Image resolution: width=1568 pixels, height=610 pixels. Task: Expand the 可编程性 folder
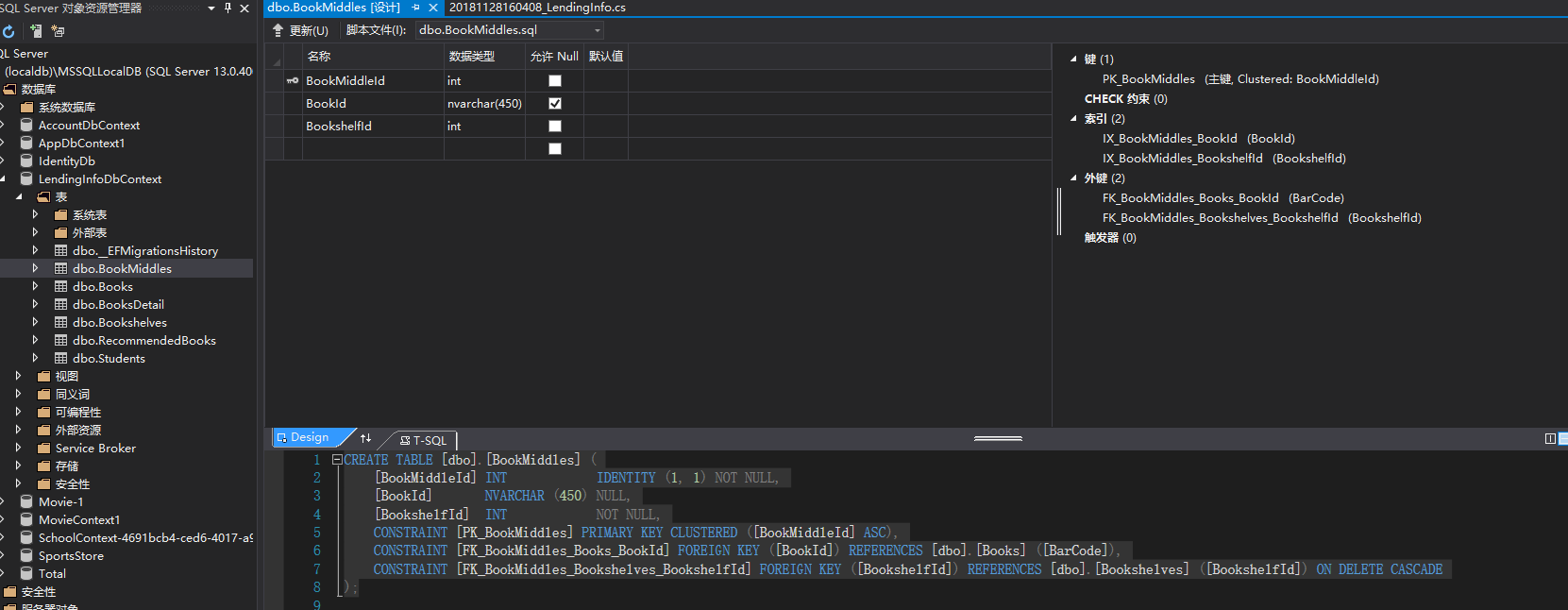tap(19, 412)
